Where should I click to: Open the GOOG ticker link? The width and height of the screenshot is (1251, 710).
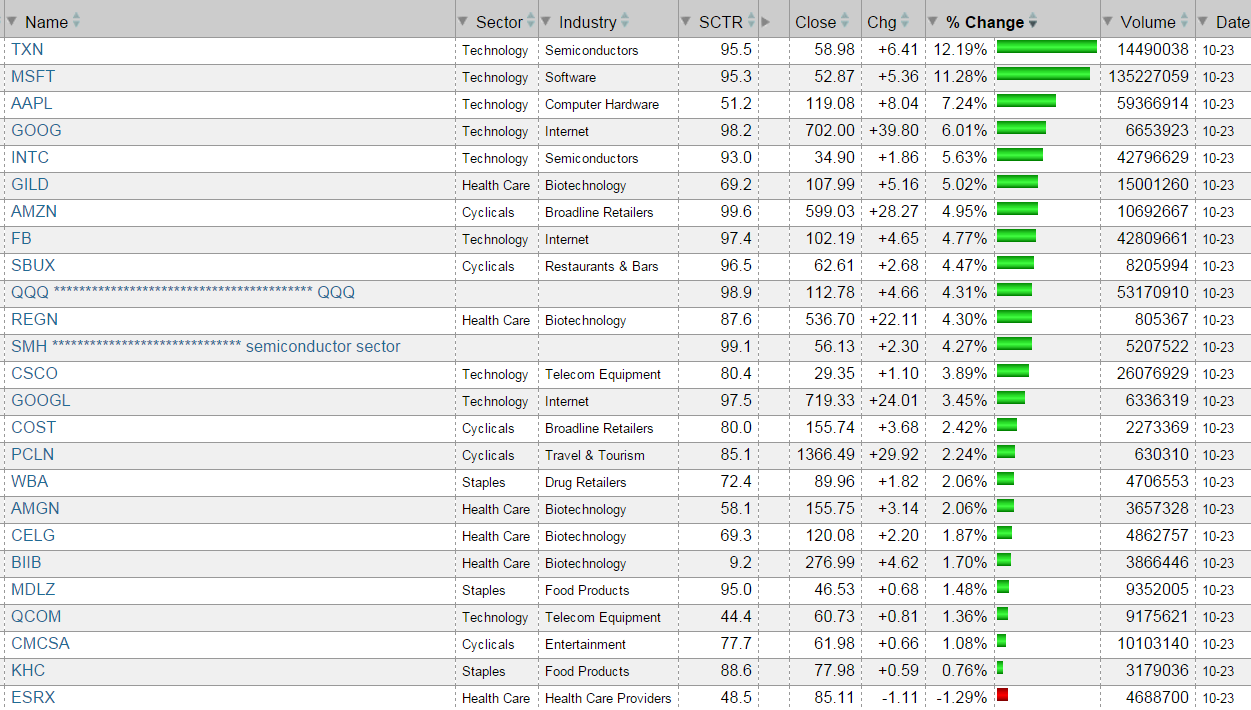[x=36, y=130]
